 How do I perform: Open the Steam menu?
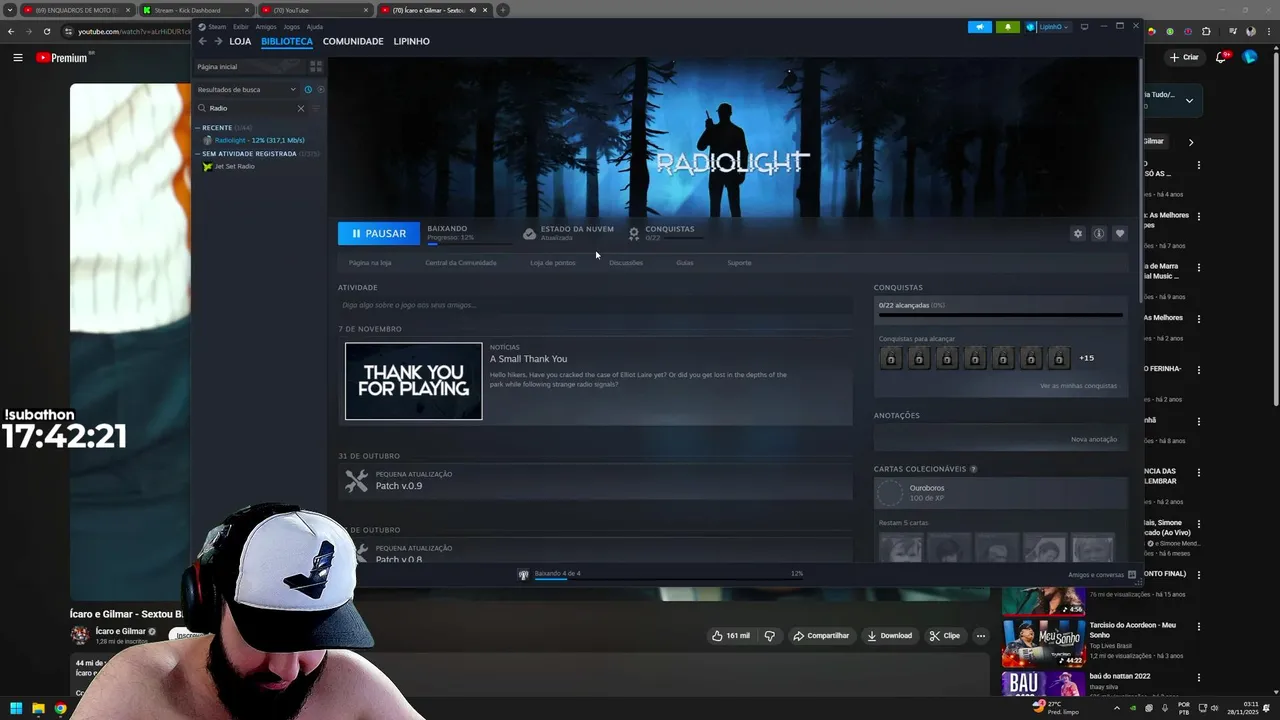(216, 27)
